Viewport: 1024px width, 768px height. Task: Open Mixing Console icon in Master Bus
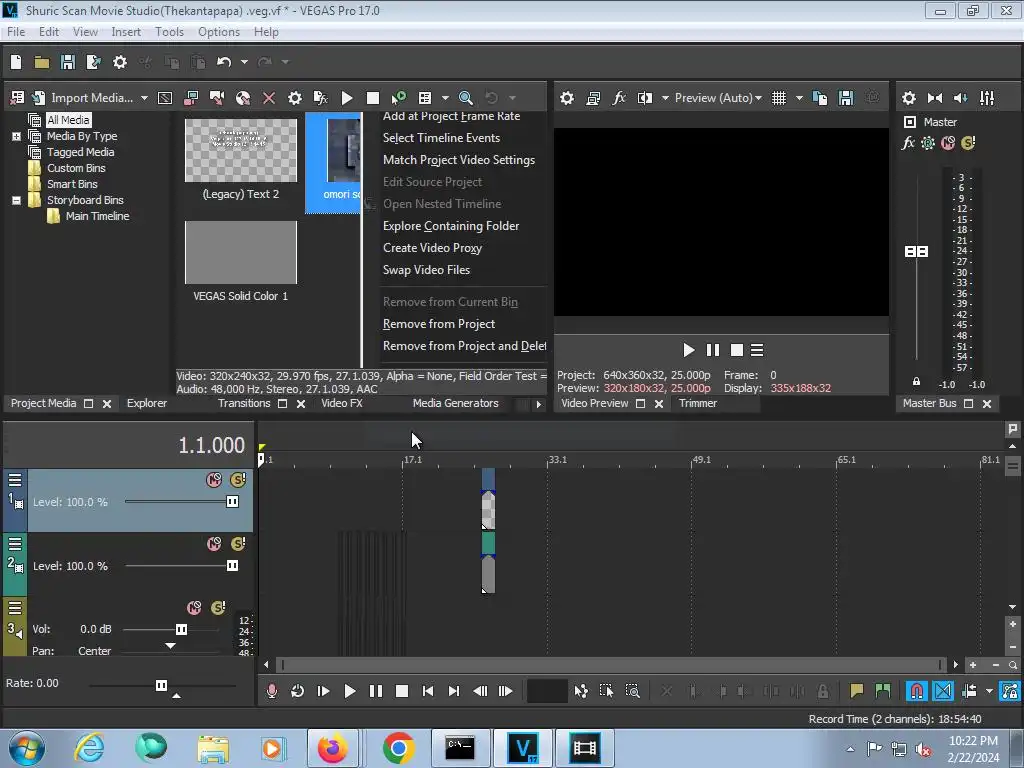pyautogui.click(x=987, y=98)
